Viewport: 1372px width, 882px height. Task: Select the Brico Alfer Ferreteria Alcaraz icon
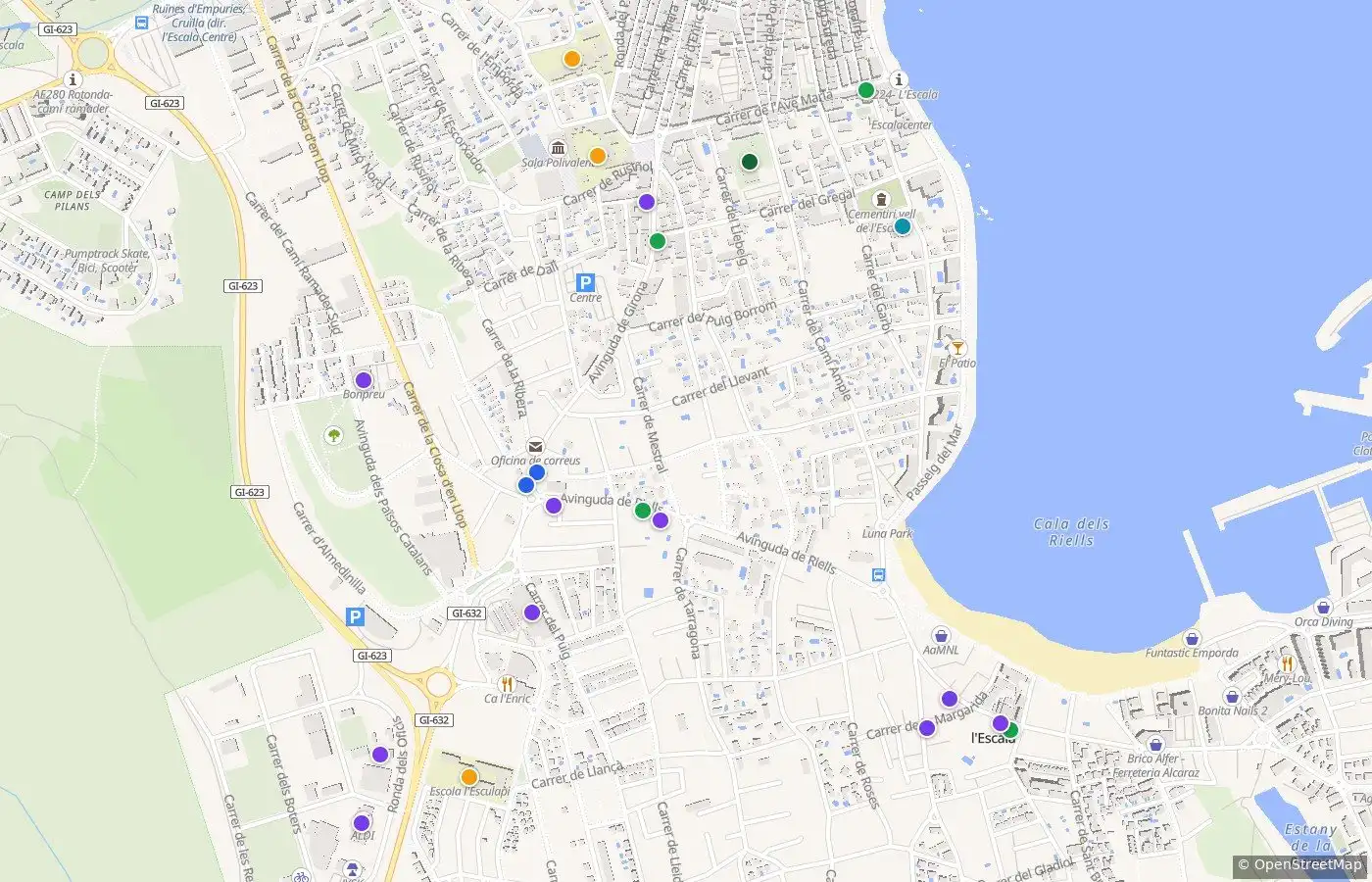tap(1155, 745)
